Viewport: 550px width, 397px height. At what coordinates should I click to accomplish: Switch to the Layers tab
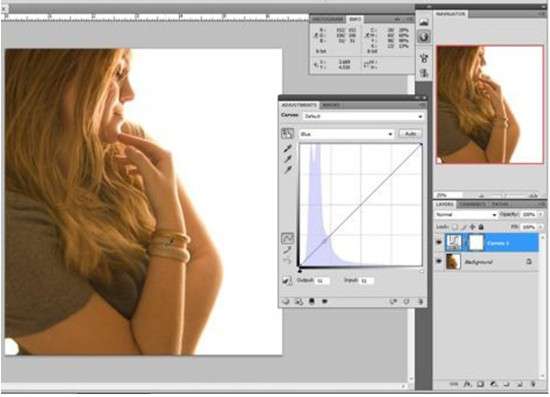point(444,204)
